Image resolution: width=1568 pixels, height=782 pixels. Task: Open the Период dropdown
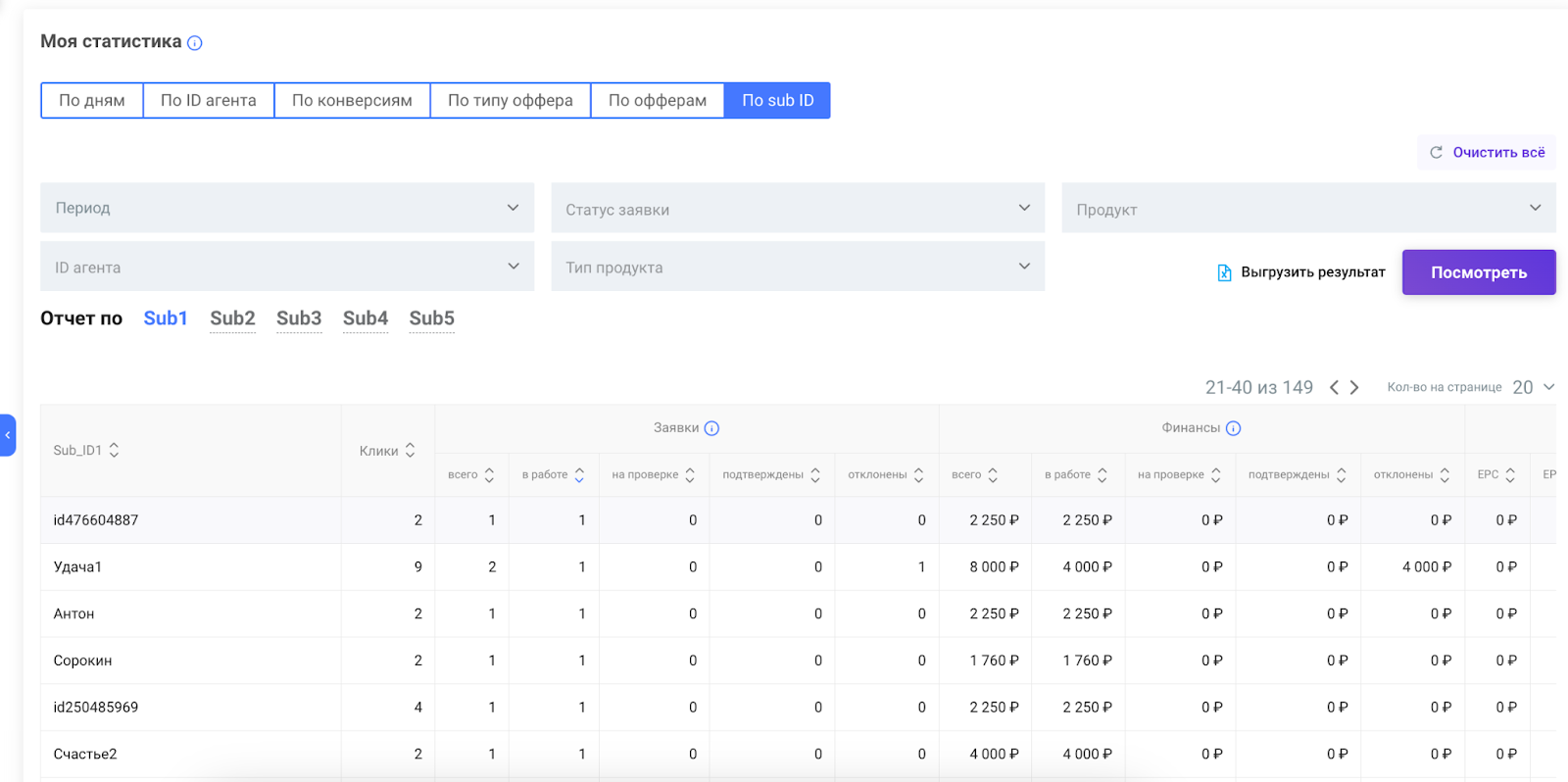[x=287, y=208]
